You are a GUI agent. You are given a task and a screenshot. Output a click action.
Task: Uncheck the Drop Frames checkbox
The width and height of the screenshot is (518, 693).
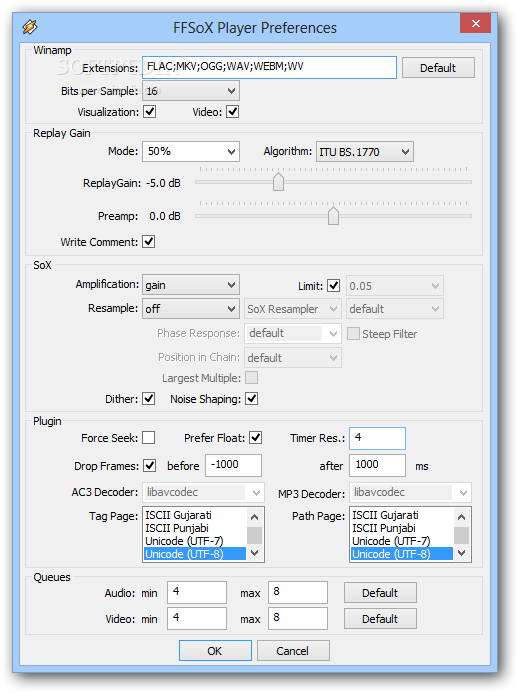click(150, 465)
